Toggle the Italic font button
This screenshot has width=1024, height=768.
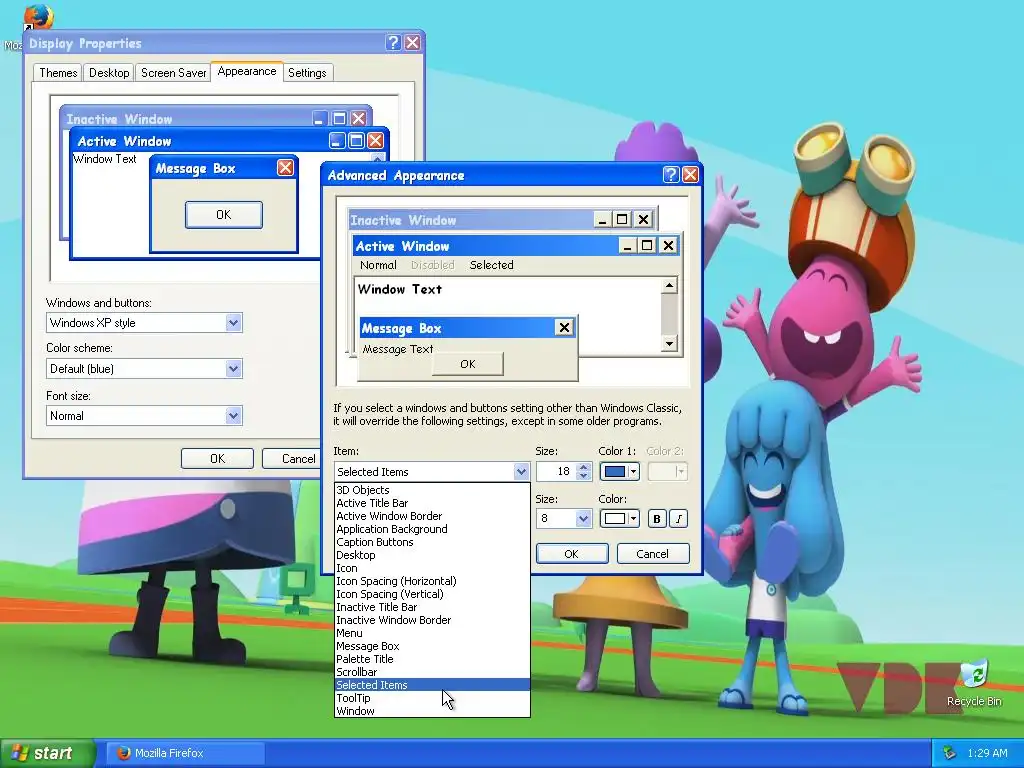679,519
